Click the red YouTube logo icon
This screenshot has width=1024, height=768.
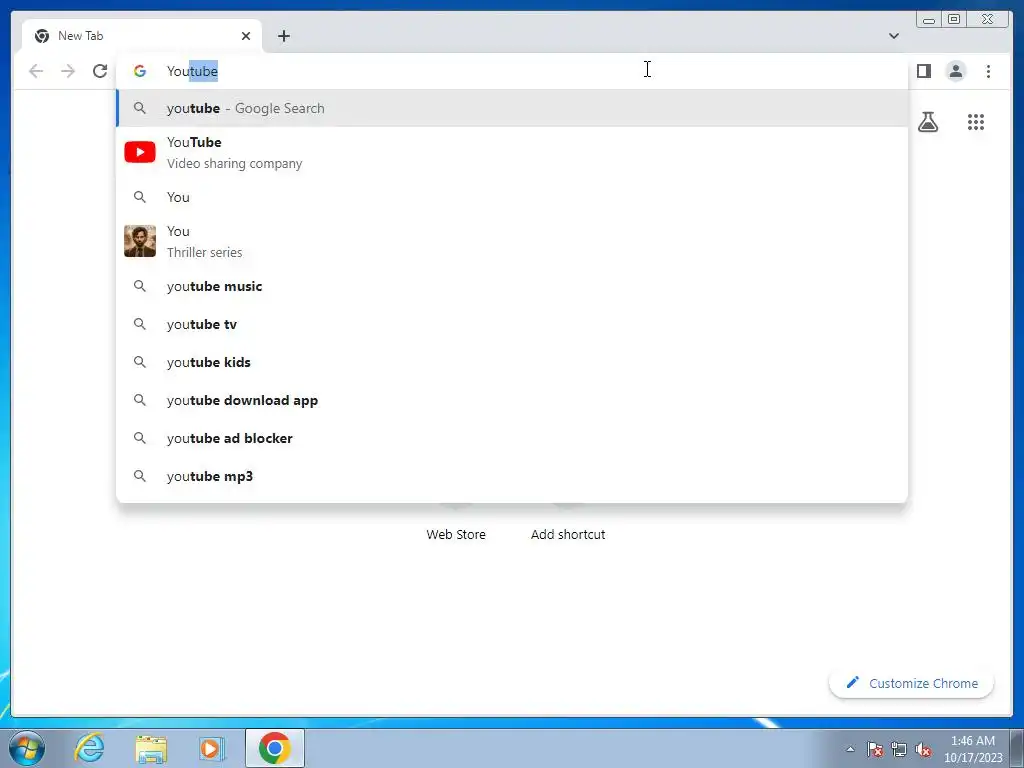(x=140, y=152)
